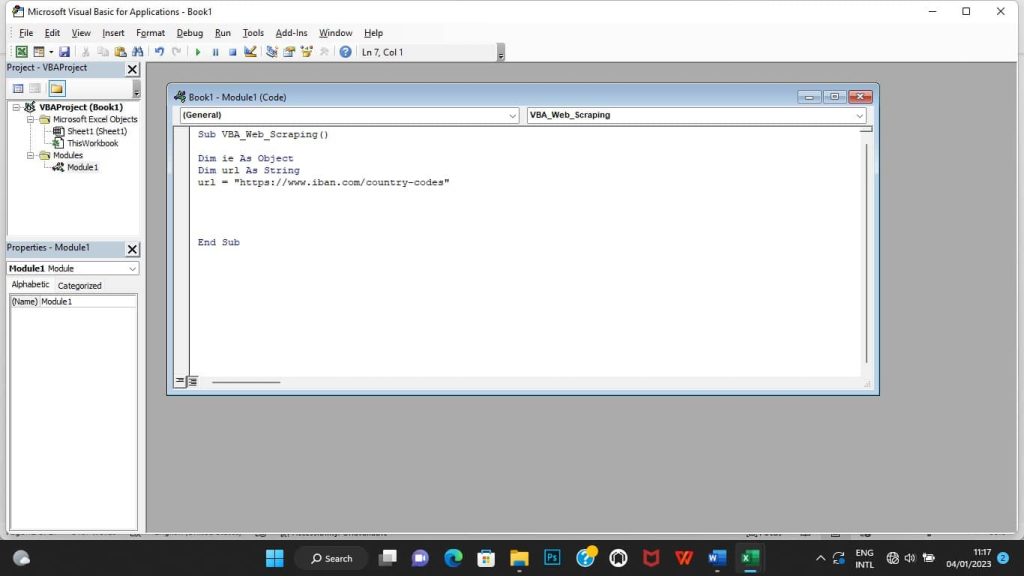Screen dimensions: 1024x576
Task: Open Word from the taskbar
Action: pos(717,558)
